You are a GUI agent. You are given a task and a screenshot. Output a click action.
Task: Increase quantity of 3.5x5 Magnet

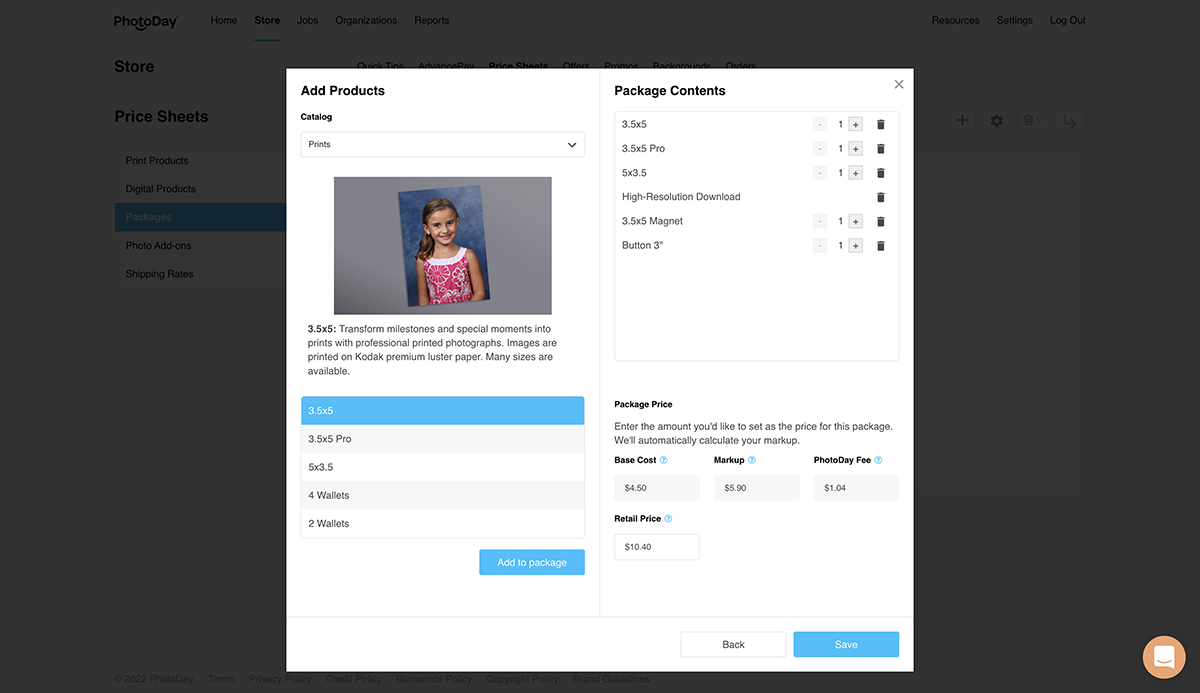point(855,221)
